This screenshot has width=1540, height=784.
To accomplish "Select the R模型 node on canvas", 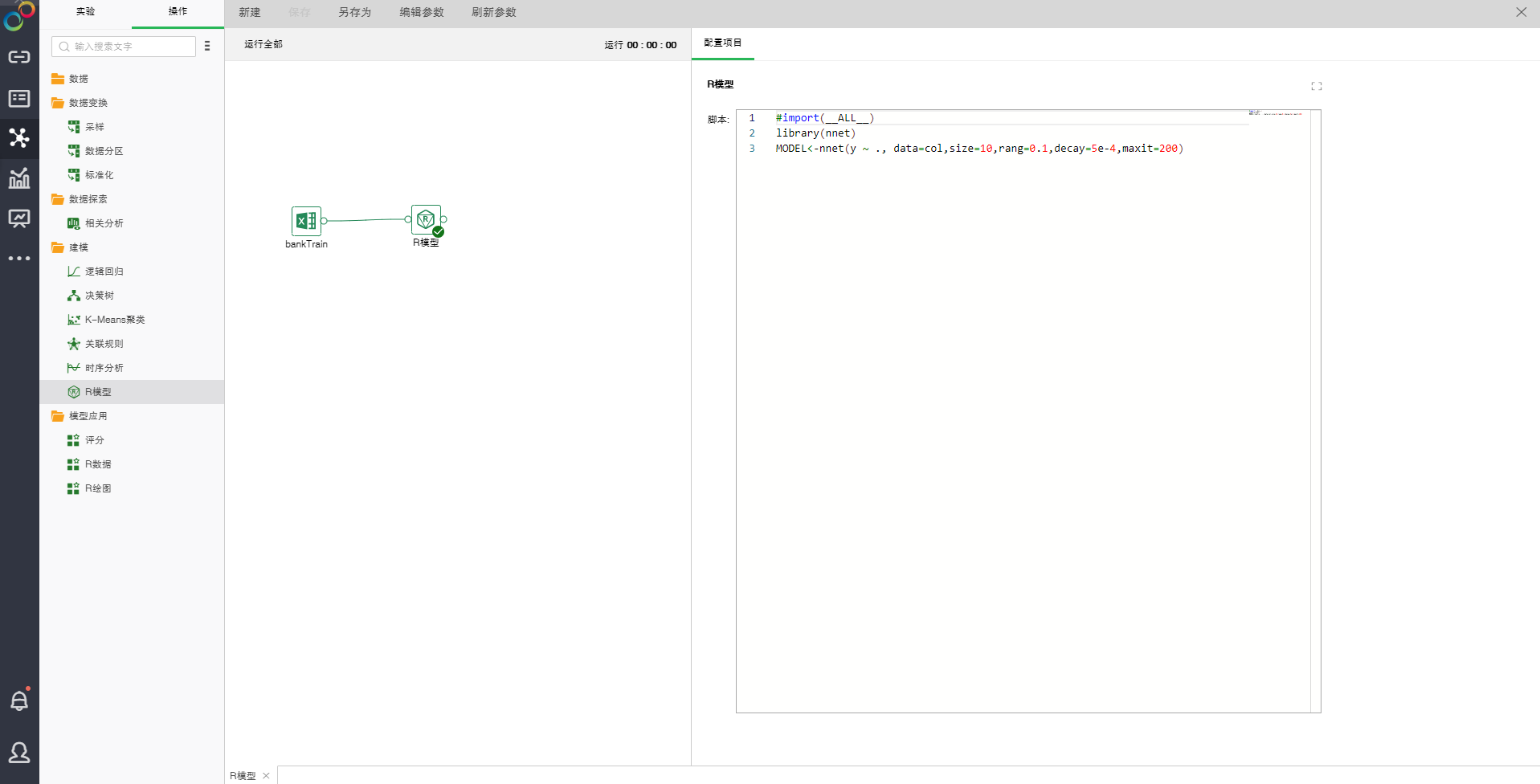I will (x=426, y=219).
